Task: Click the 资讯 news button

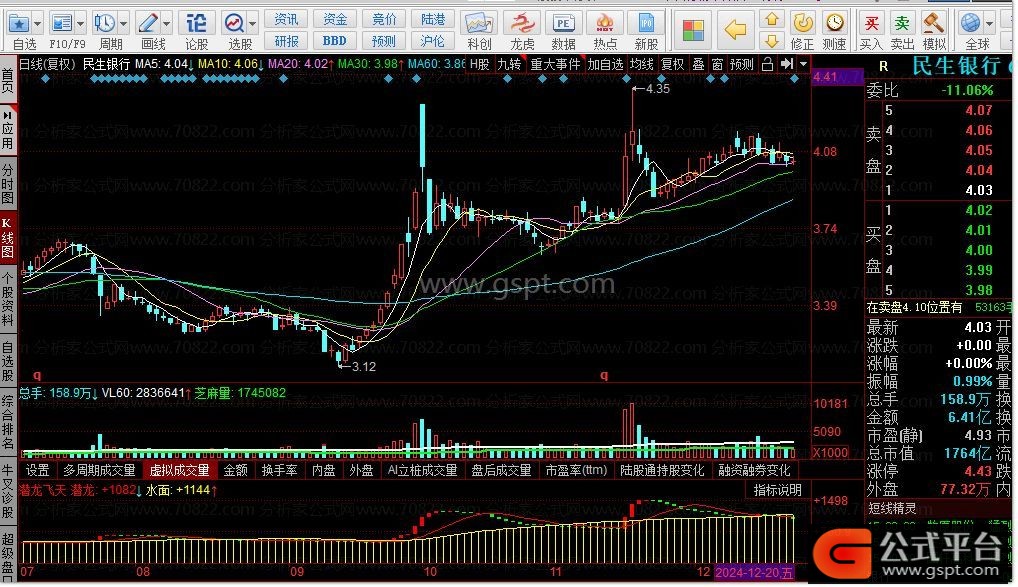Action: tap(286, 19)
